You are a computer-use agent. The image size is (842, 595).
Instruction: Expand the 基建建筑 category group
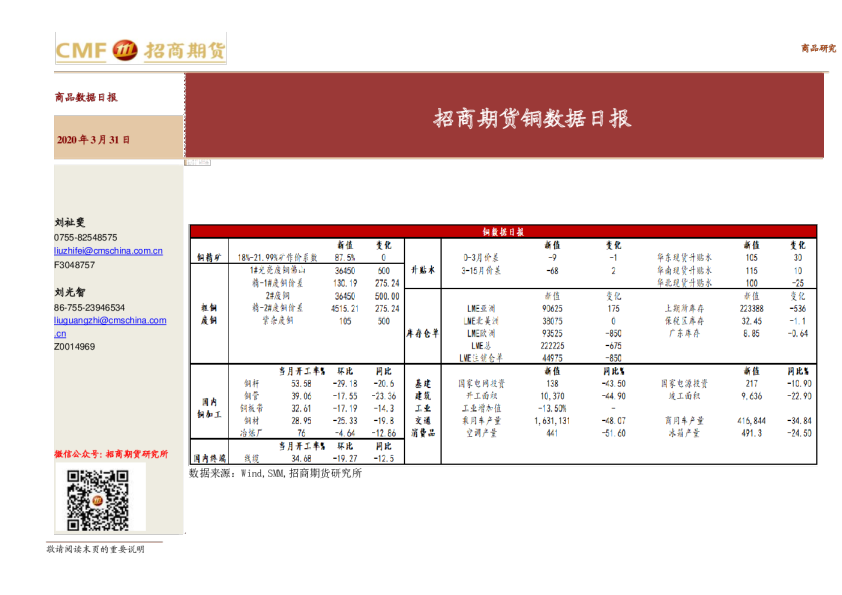[x=421, y=385]
